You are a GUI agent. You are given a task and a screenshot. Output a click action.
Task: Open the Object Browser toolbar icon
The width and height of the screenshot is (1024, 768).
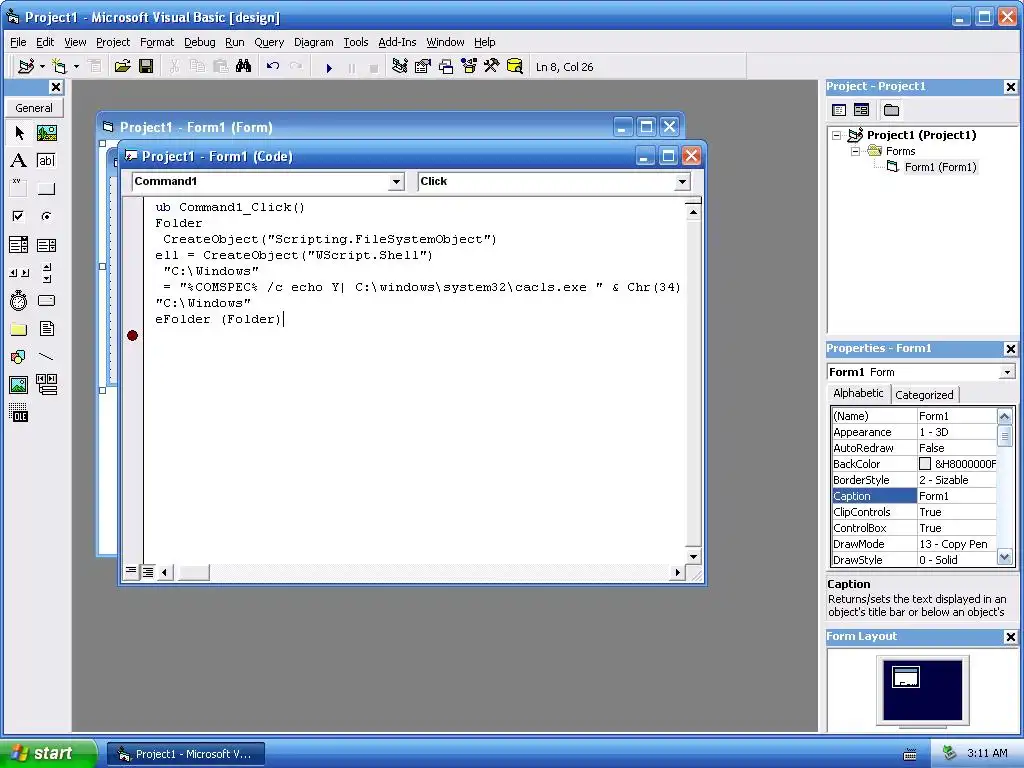[x=469, y=67]
